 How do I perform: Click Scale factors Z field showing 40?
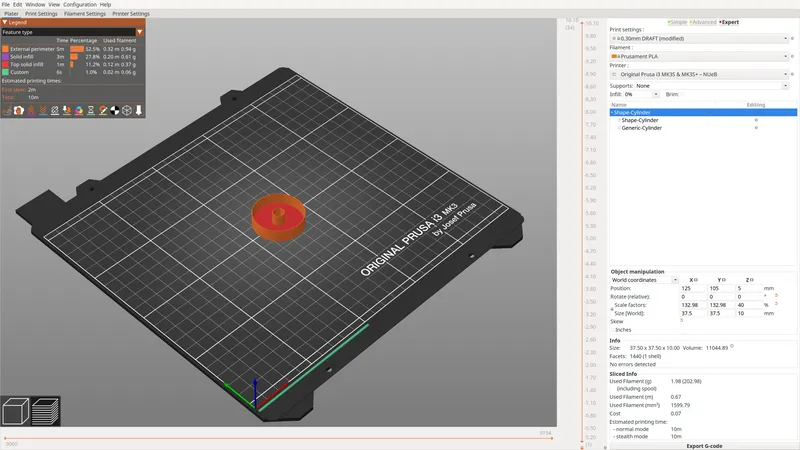(x=749, y=305)
